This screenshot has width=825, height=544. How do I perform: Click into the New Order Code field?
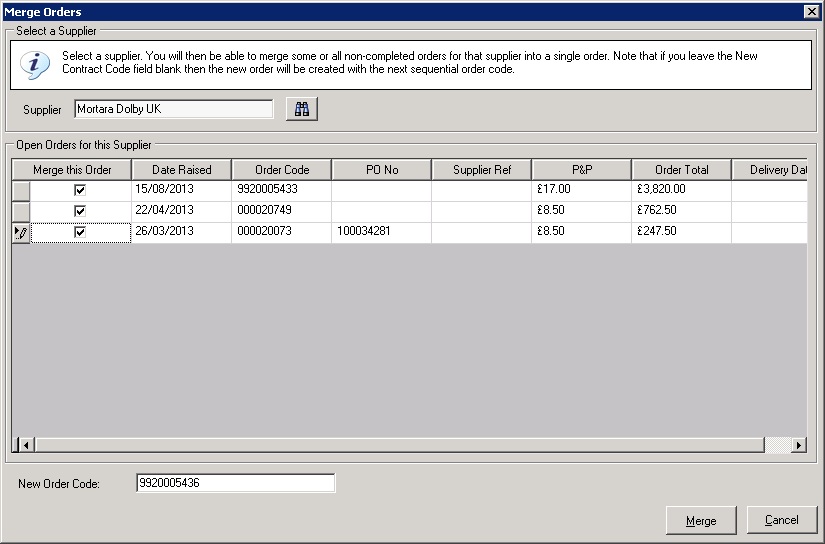tap(235, 484)
